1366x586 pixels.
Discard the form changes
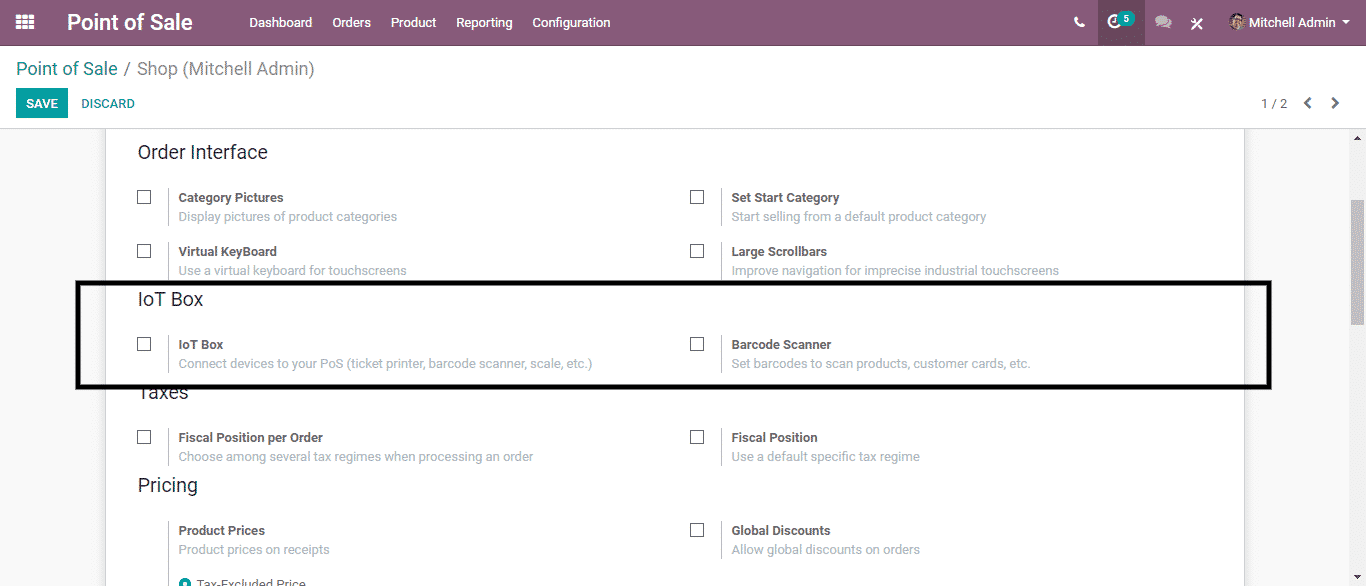coord(108,103)
